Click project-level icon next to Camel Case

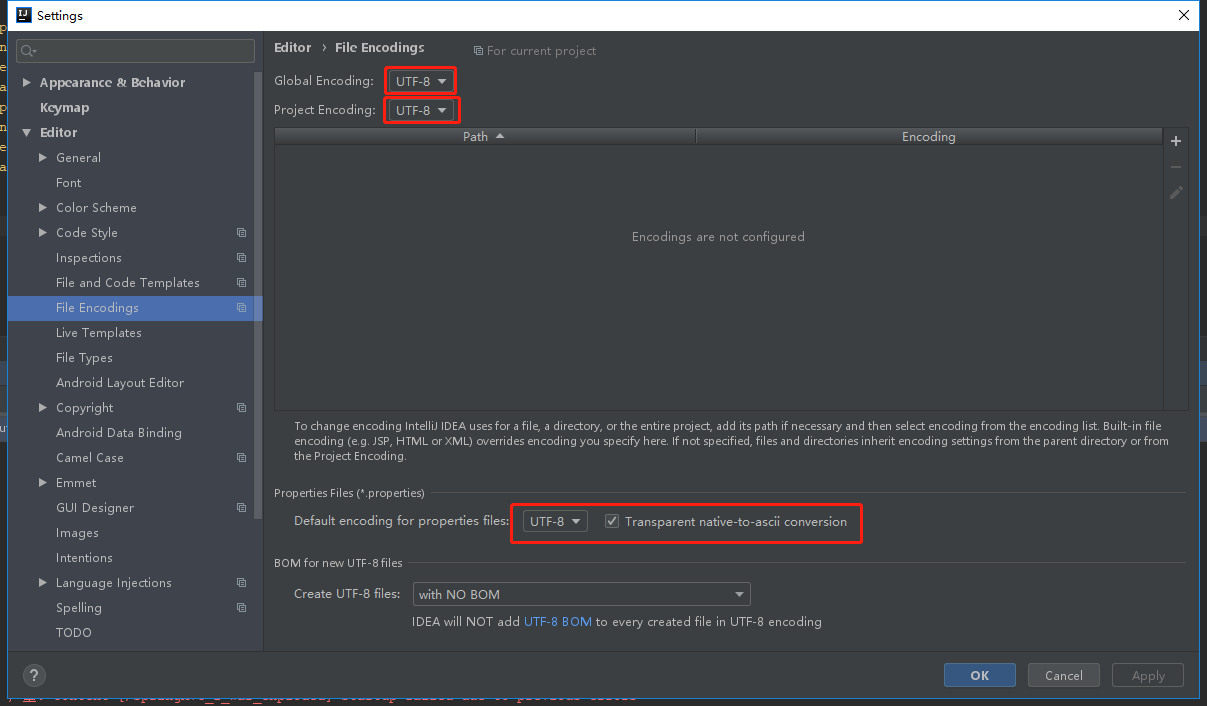click(241, 457)
